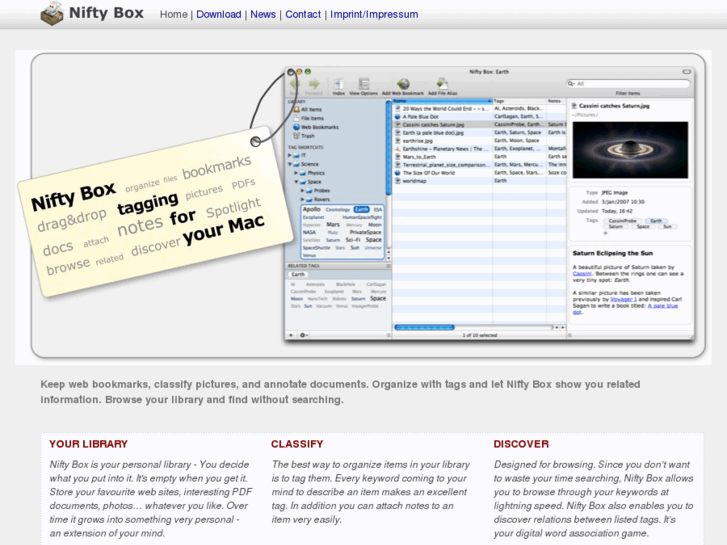
Task: Select 'Earth (a pale blue dot).jpg' row
Action: point(479,133)
